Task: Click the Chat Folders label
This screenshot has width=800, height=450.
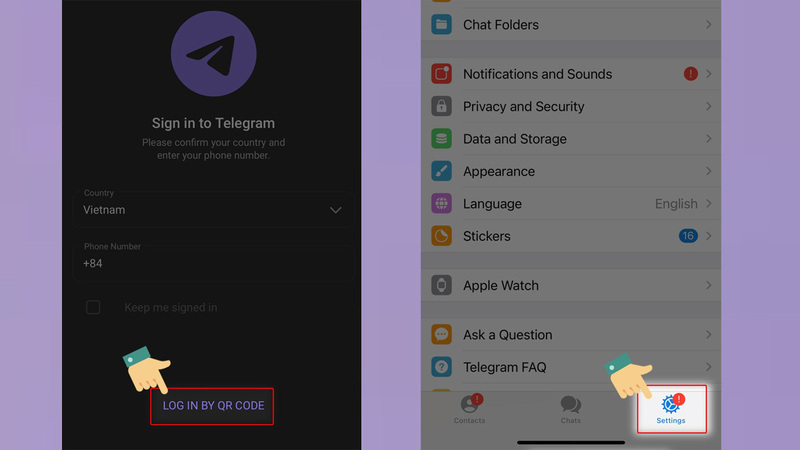Action: [501, 24]
